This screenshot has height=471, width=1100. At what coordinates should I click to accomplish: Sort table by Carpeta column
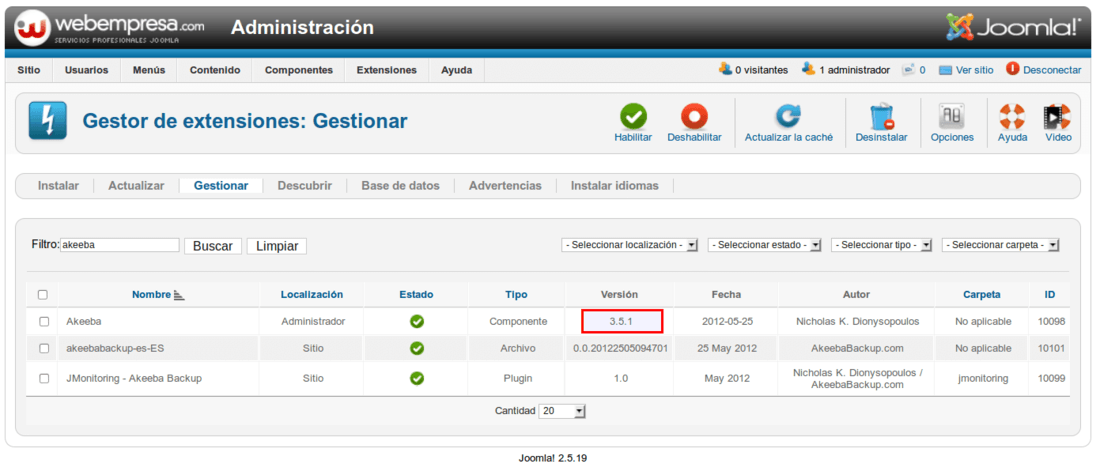click(982, 295)
